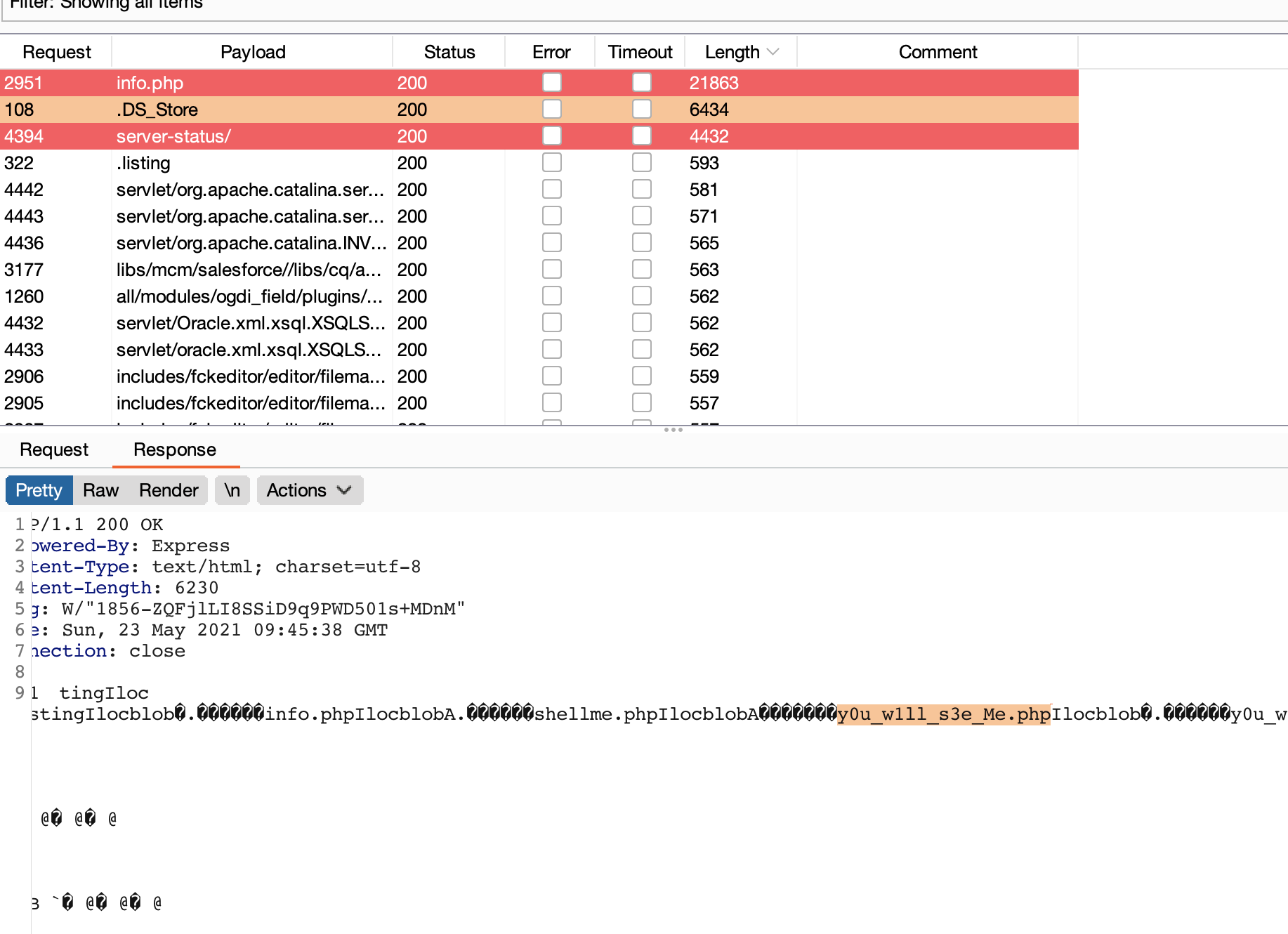This screenshot has height=934, width=1288.
Task: Select the Render view mode
Action: click(169, 490)
